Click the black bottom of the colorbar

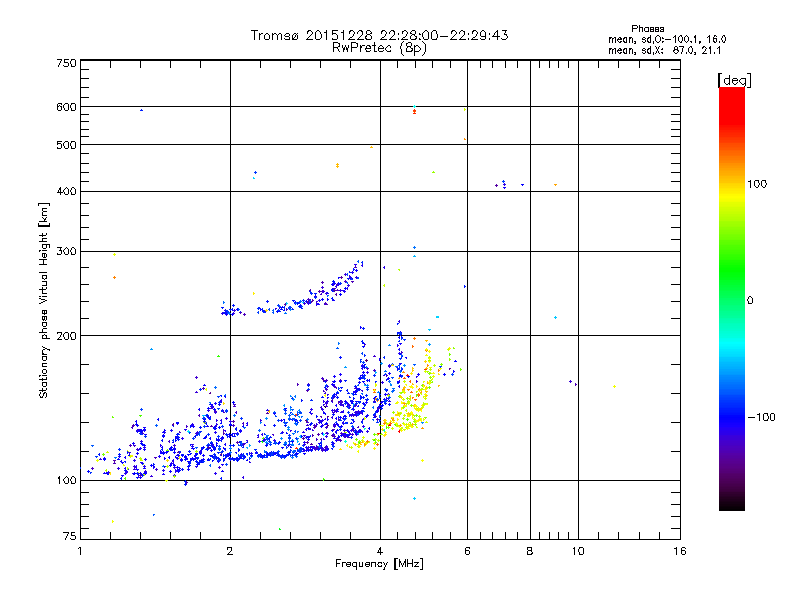[x=732, y=503]
